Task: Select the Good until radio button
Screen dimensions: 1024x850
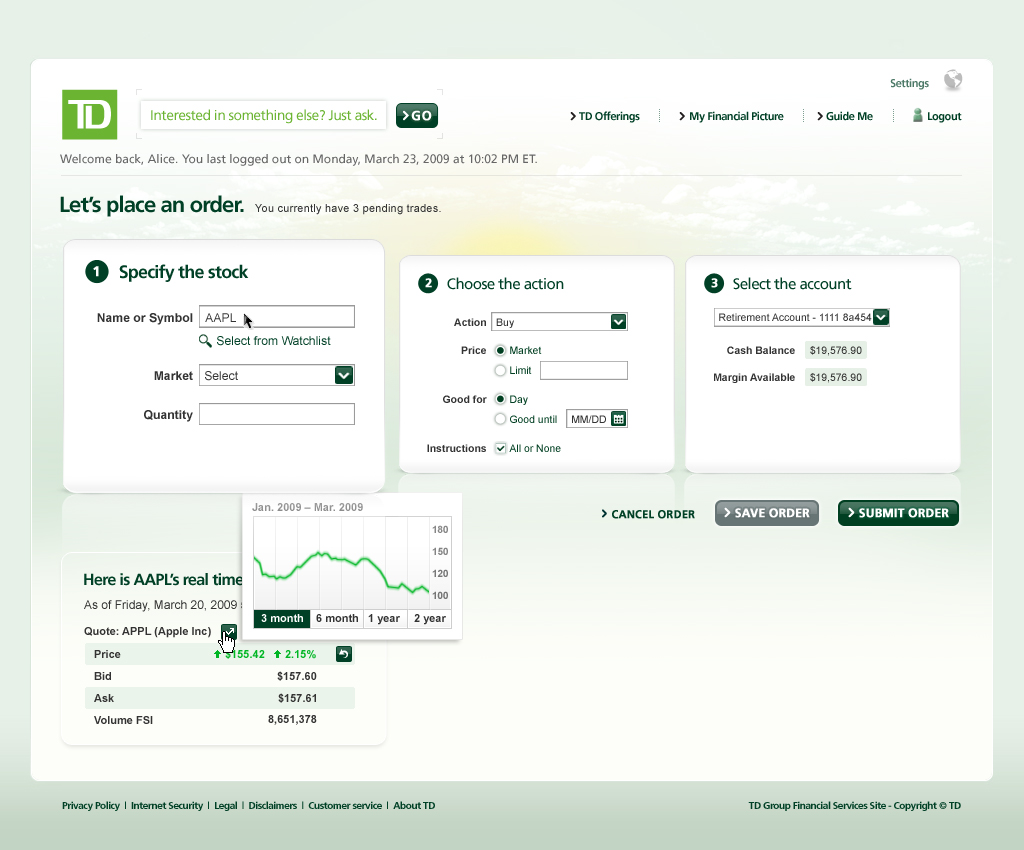Action: point(500,419)
